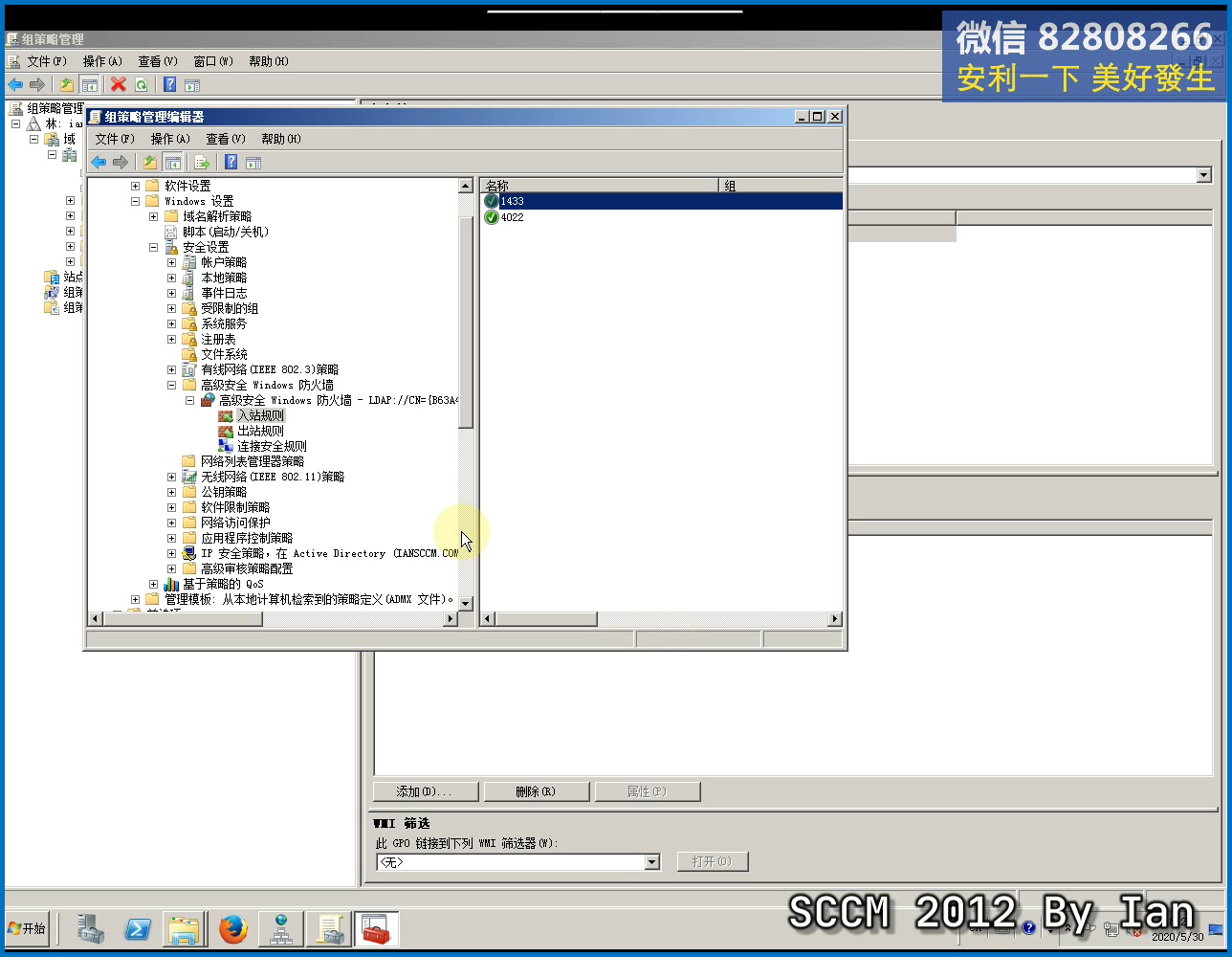This screenshot has width=1232, height=957.
Task: Click Forward arrow in Group Policy Editor toolbar
Action: pyautogui.click(x=121, y=163)
